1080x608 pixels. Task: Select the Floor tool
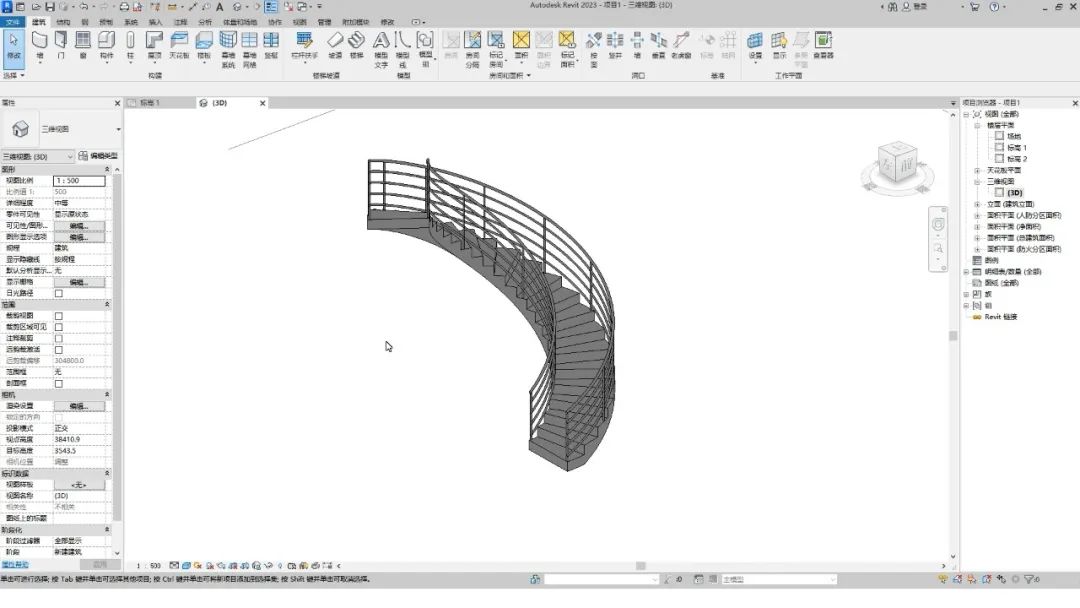point(204,45)
